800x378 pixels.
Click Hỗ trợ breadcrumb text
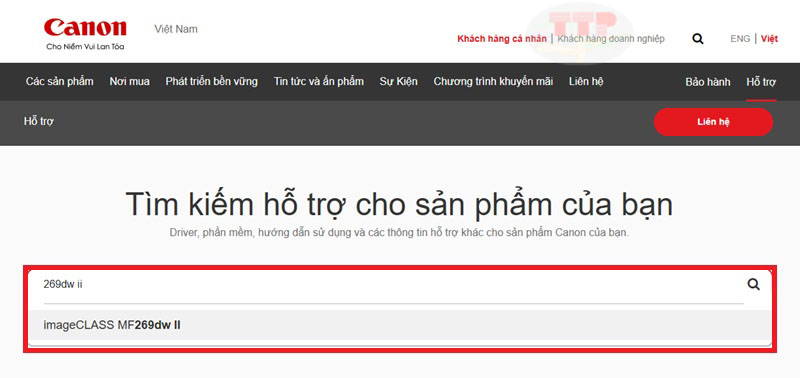pos(39,122)
